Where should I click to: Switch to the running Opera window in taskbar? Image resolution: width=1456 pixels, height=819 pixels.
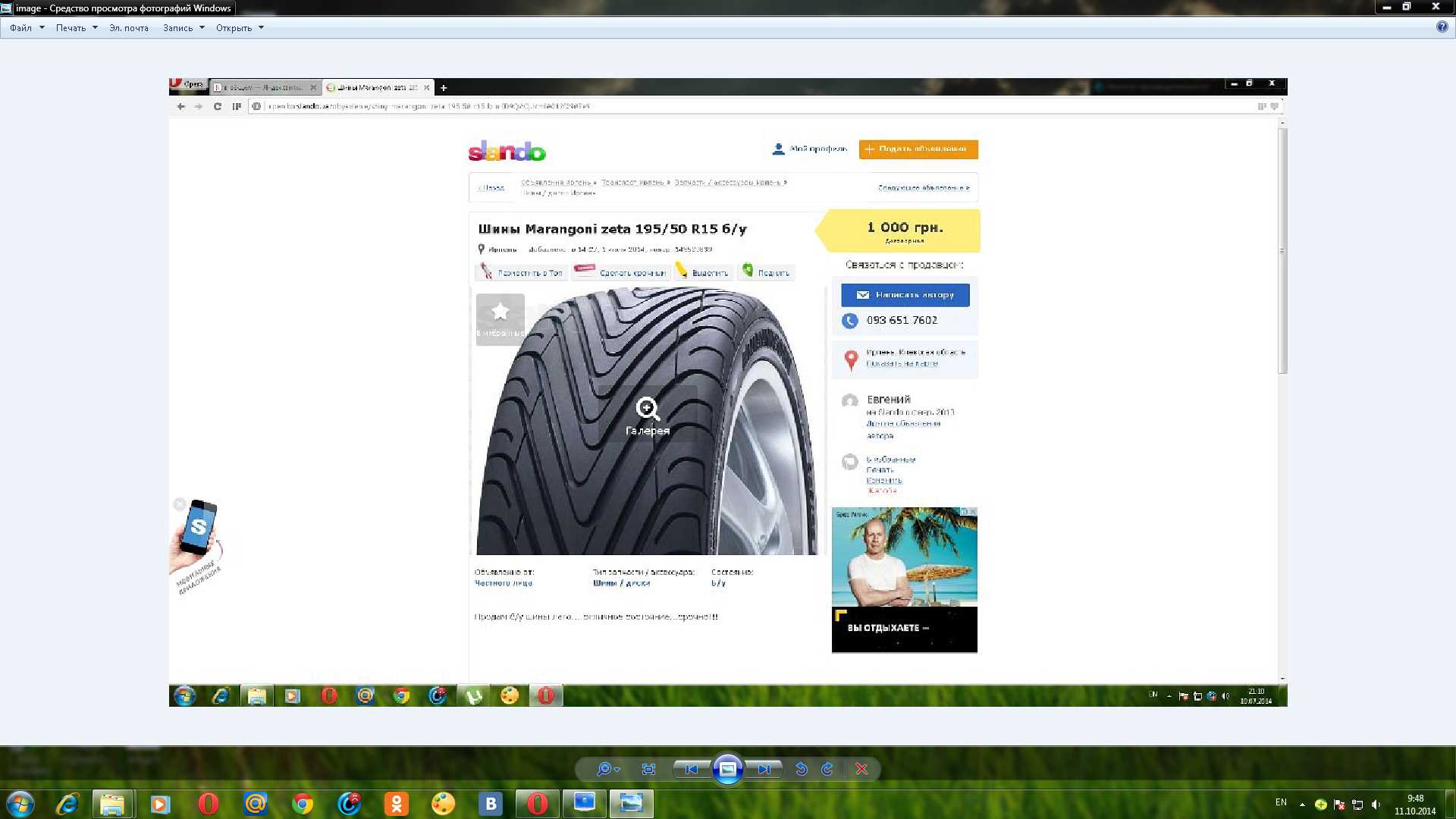point(538,804)
